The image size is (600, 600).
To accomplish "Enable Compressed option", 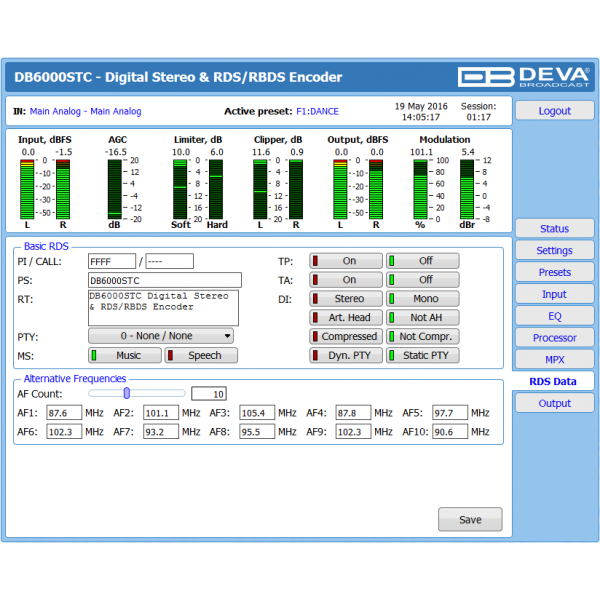I will click(346, 336).
